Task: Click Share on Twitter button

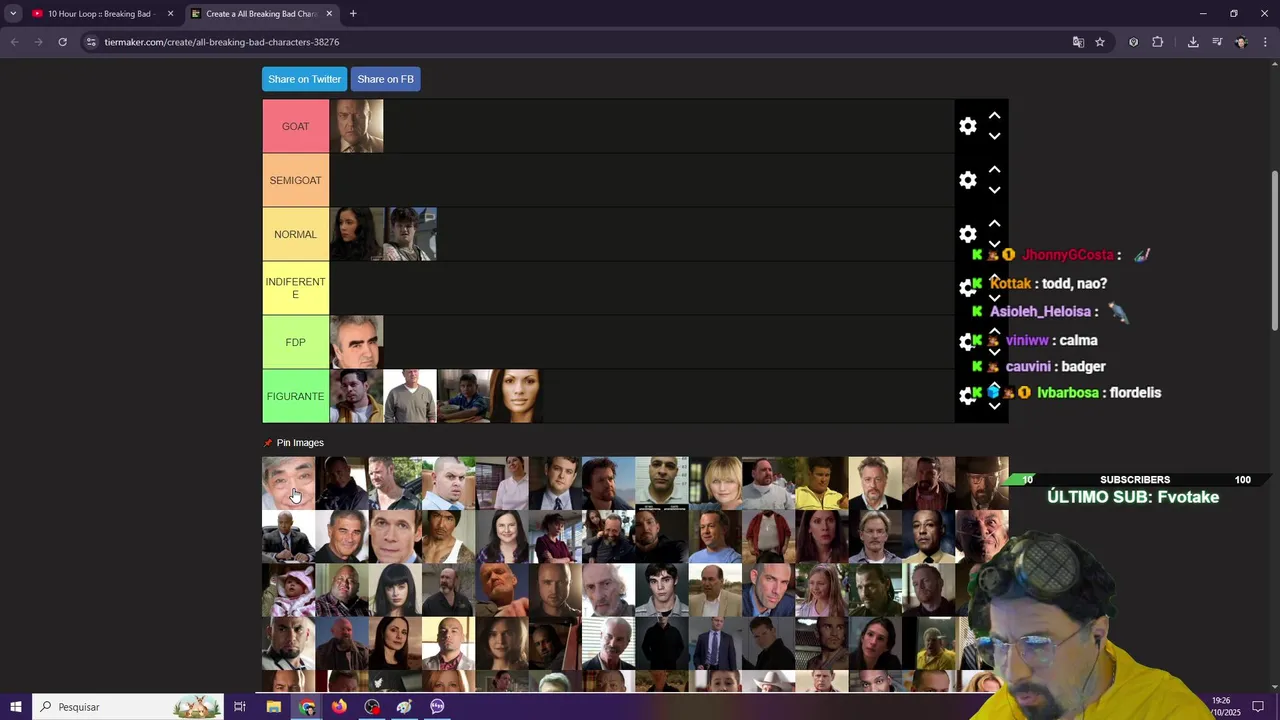Action: 304,79
